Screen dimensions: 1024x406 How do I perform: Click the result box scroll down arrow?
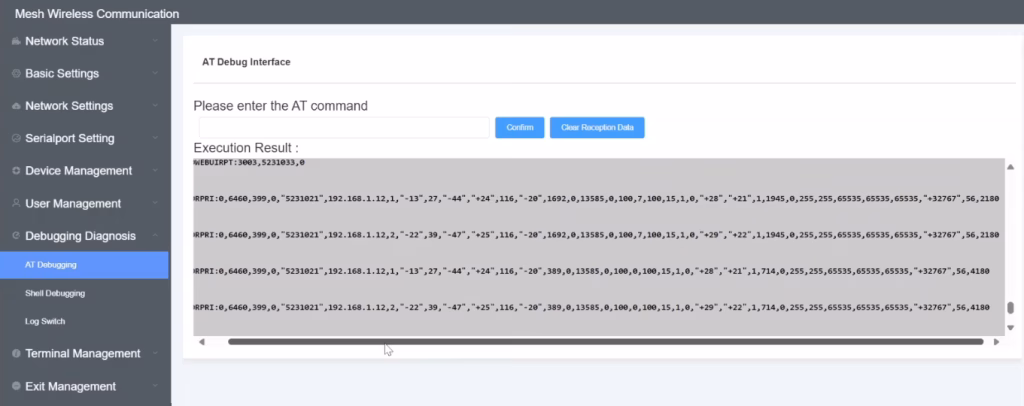click(x=1010, y=328)
